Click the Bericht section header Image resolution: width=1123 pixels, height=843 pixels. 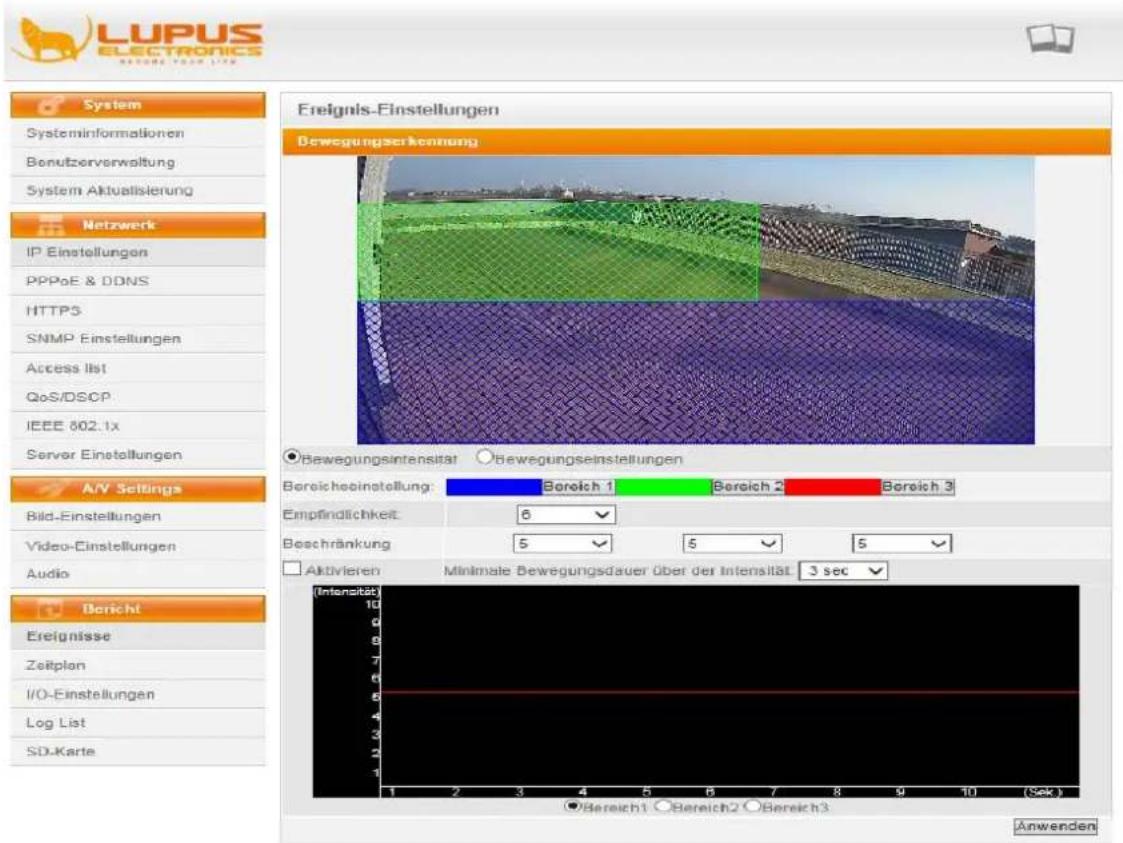138,609
